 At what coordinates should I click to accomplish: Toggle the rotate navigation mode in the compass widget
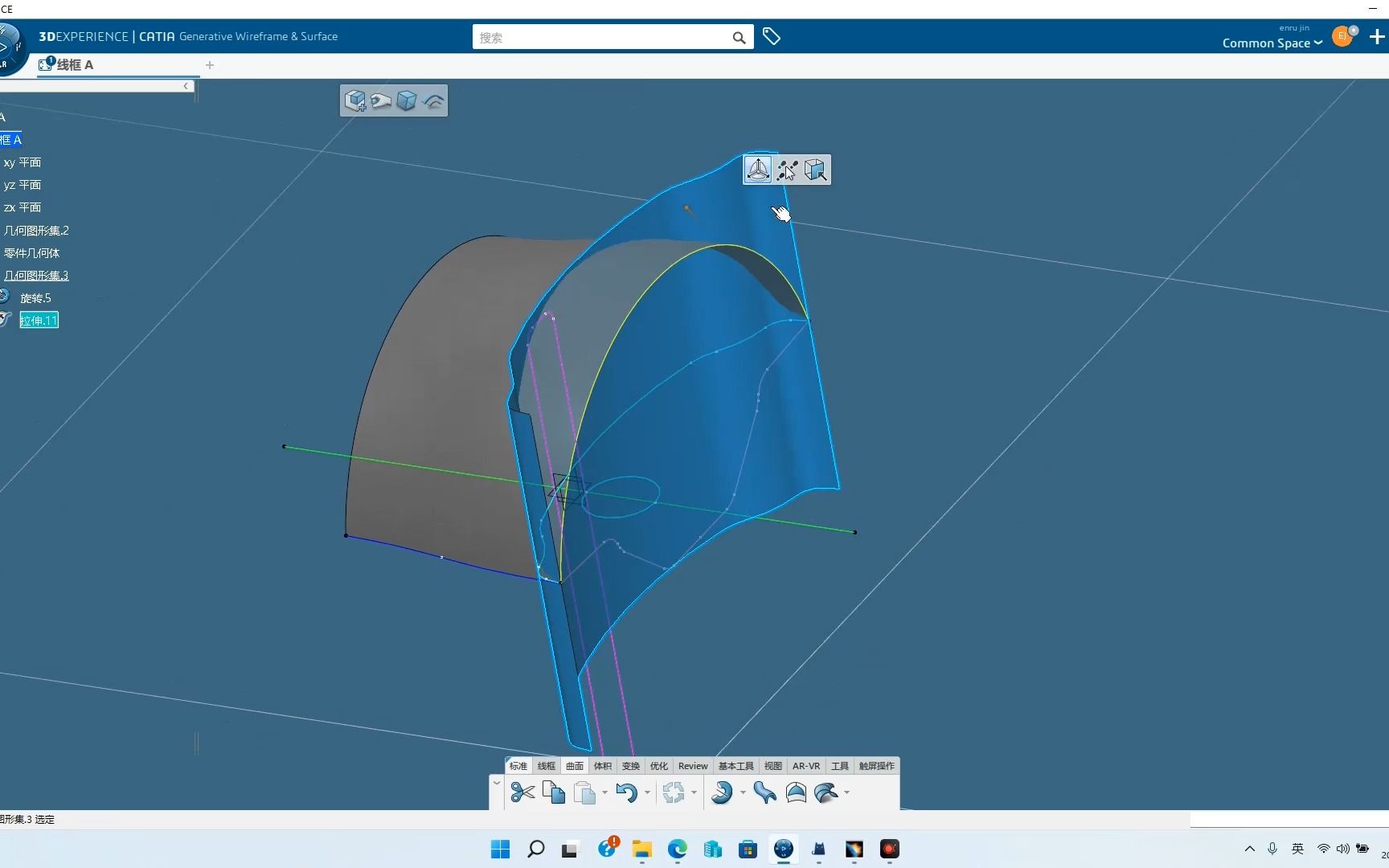click(x=758, y=170)
